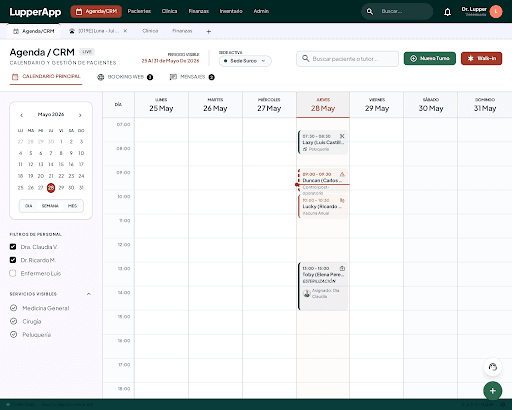This screenshot has width=512, height=410.
Task: Open the Lazy 07:30 appointment card
Action: pyautogui.click(x=323, y=142)
